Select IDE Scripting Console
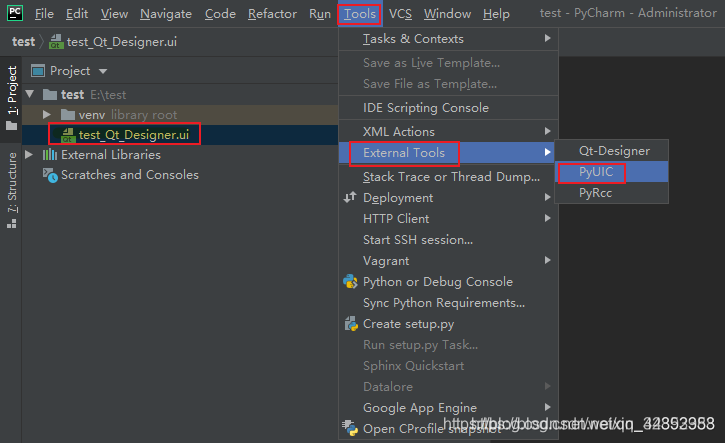 click(449, 108)
